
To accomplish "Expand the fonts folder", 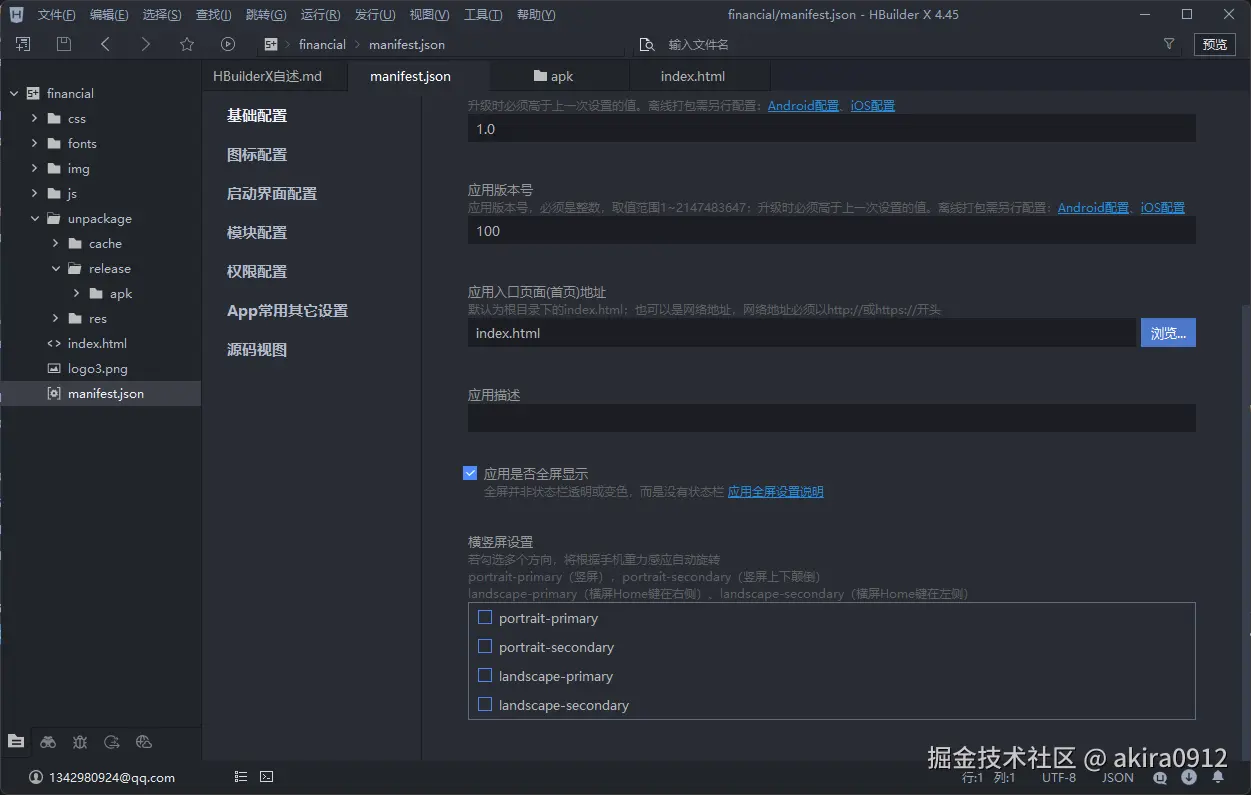I will pos(34,143).
